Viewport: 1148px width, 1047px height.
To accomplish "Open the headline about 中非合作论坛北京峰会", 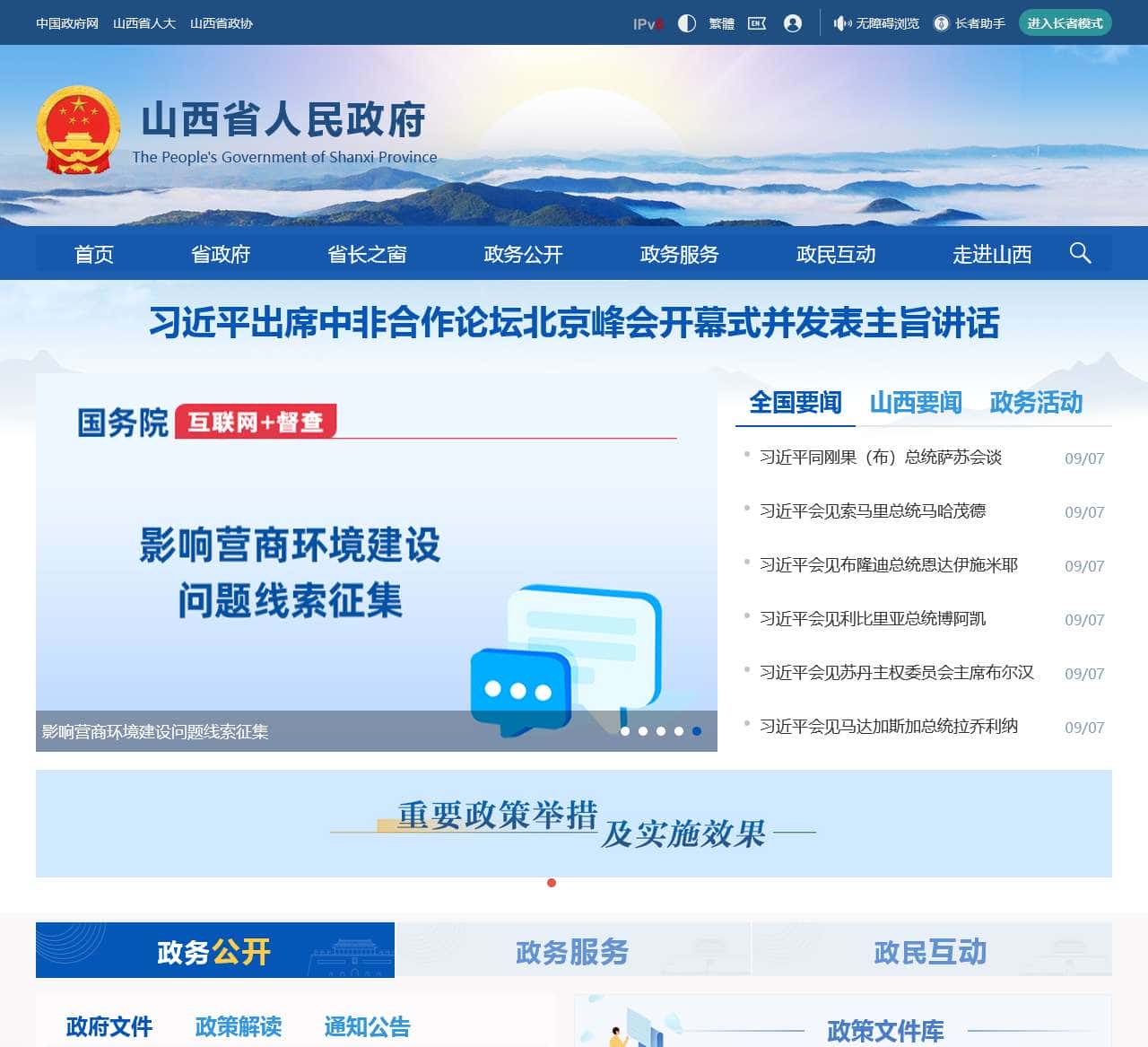I will [x=574, y=326].
